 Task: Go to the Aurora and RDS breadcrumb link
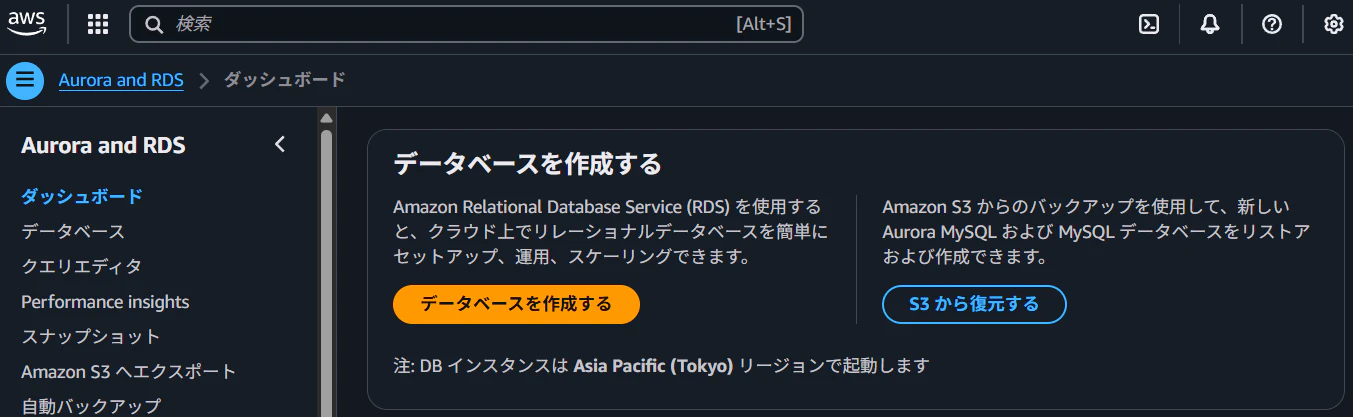(121, 80)
